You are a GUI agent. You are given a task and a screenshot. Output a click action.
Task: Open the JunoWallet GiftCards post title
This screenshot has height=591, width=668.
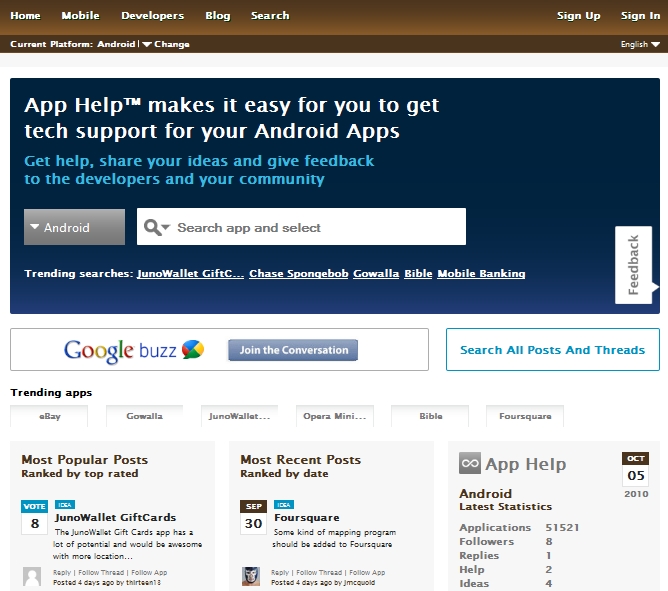115,517
